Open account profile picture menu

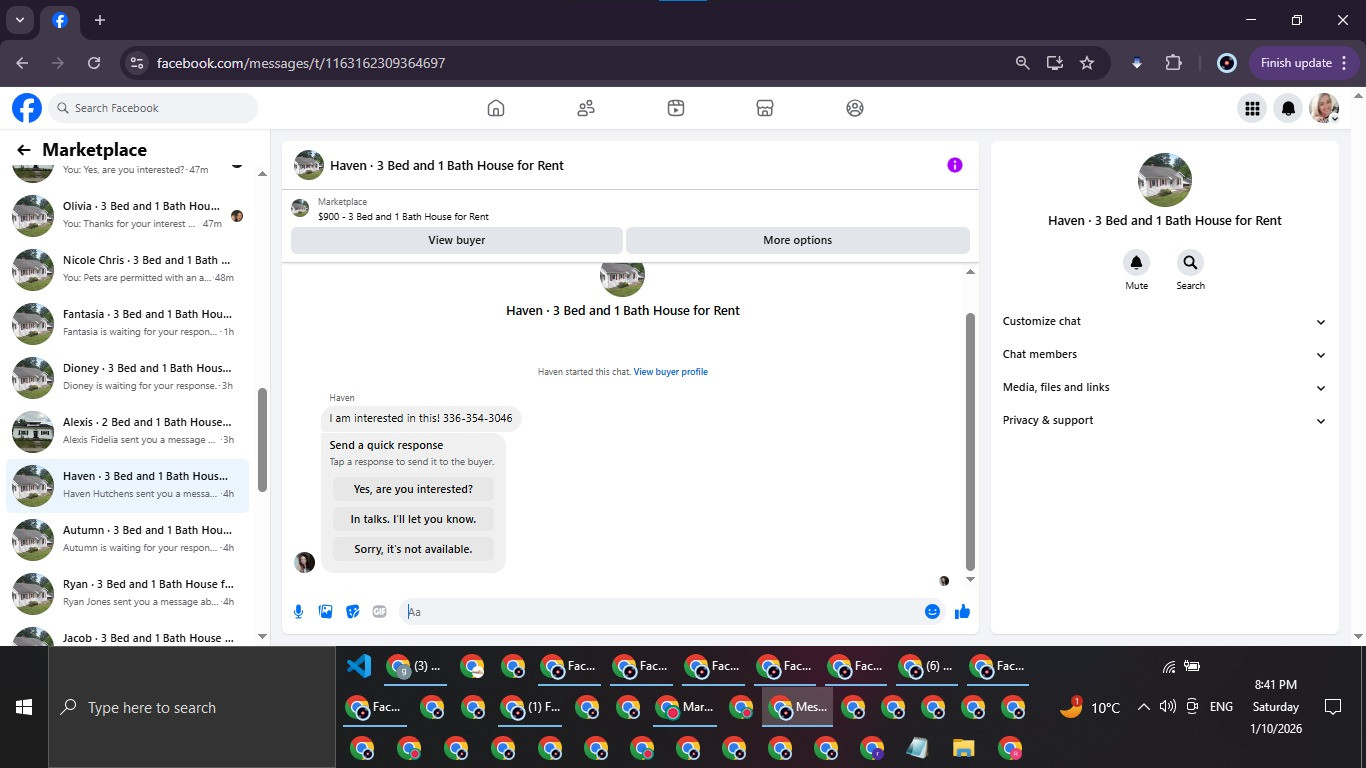[x=1325, y=108]
